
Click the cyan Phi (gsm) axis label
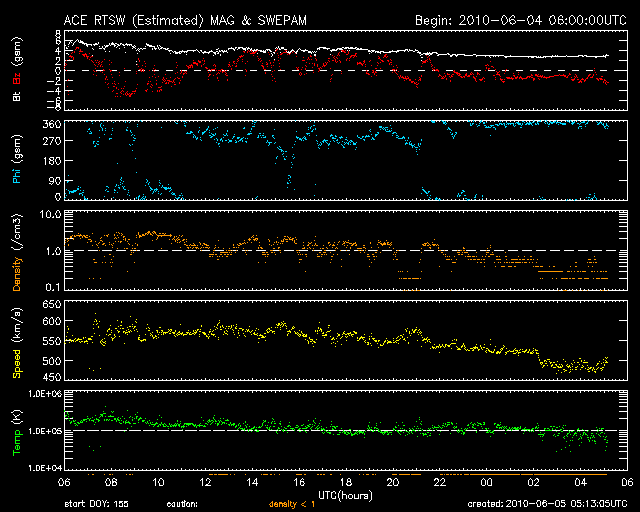(17, 159)
